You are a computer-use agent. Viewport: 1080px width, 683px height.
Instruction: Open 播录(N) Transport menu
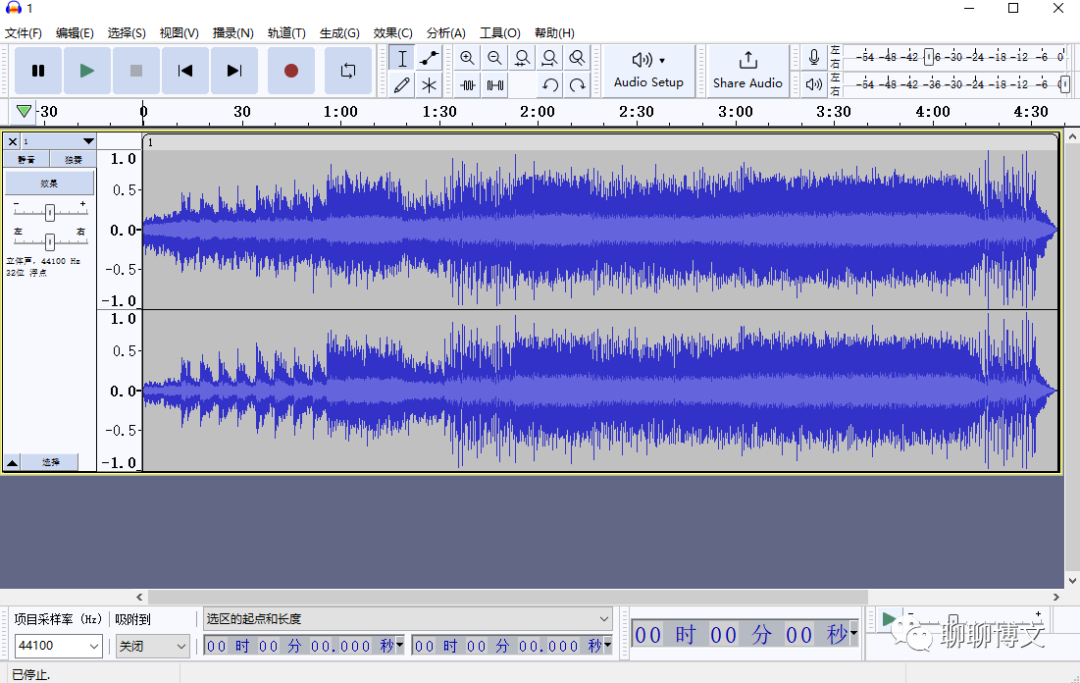(x=233, y=33)
